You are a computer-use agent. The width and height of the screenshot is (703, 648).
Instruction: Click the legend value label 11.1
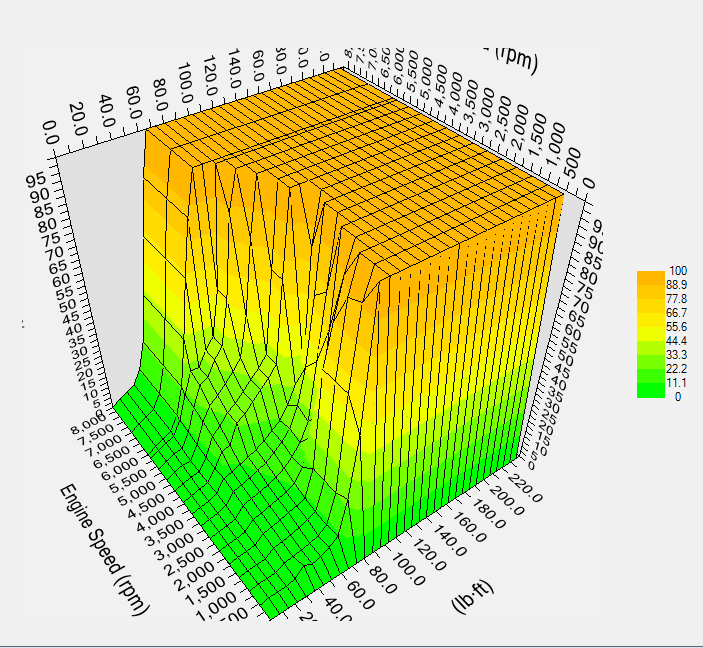[677, 383]
